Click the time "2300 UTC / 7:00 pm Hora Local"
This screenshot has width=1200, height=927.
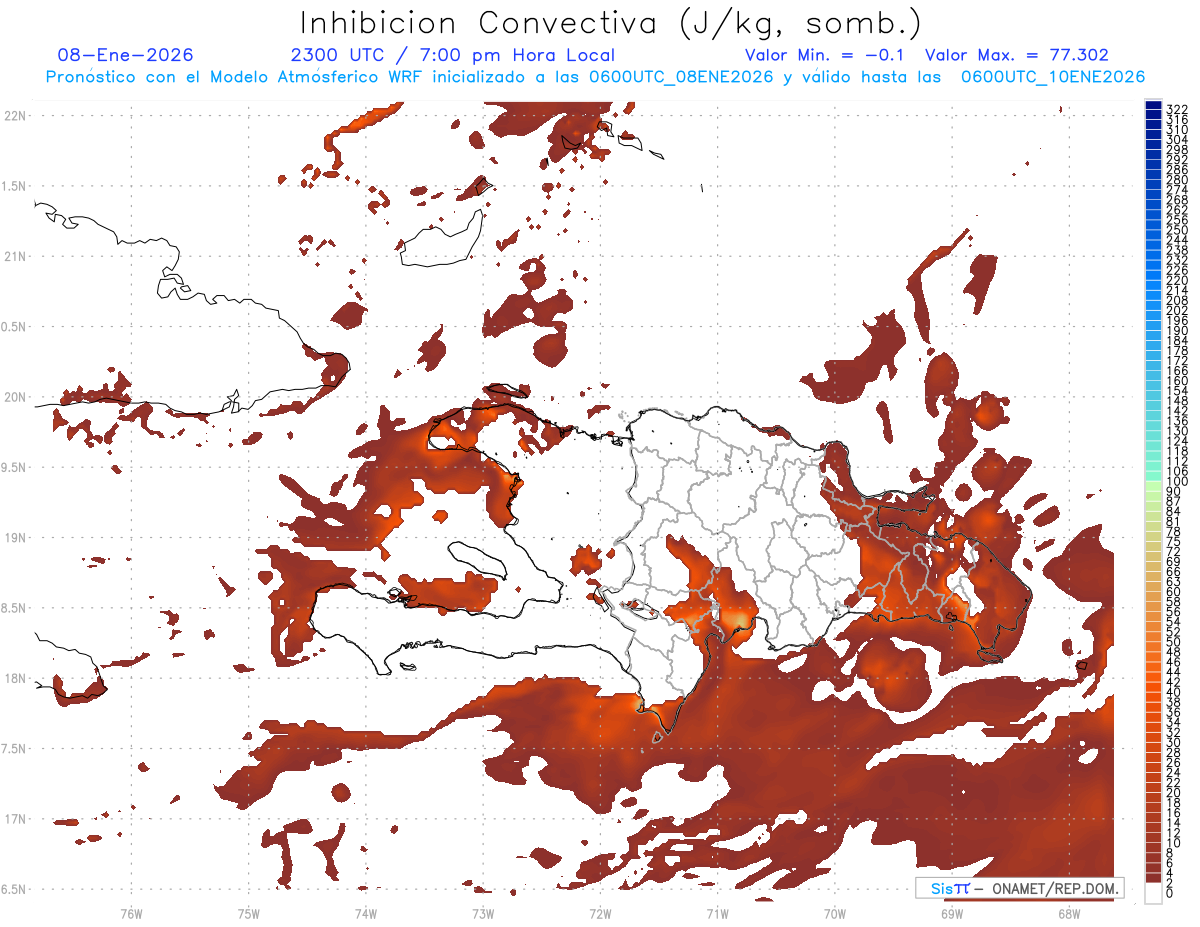[452, 55]
